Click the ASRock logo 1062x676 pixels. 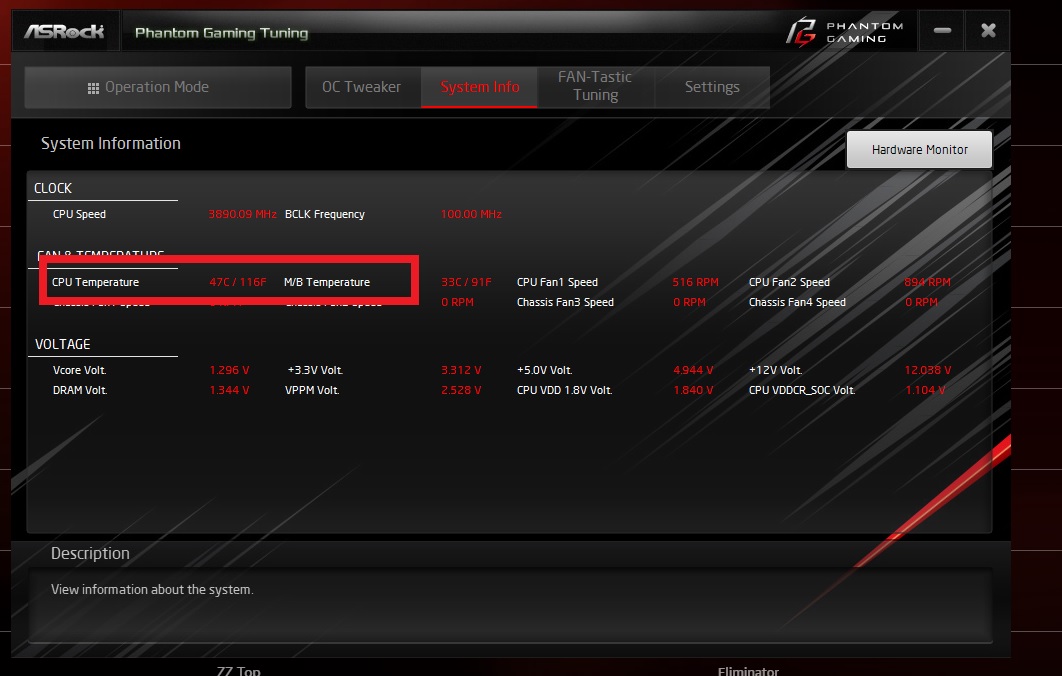(x=64, y=32)
